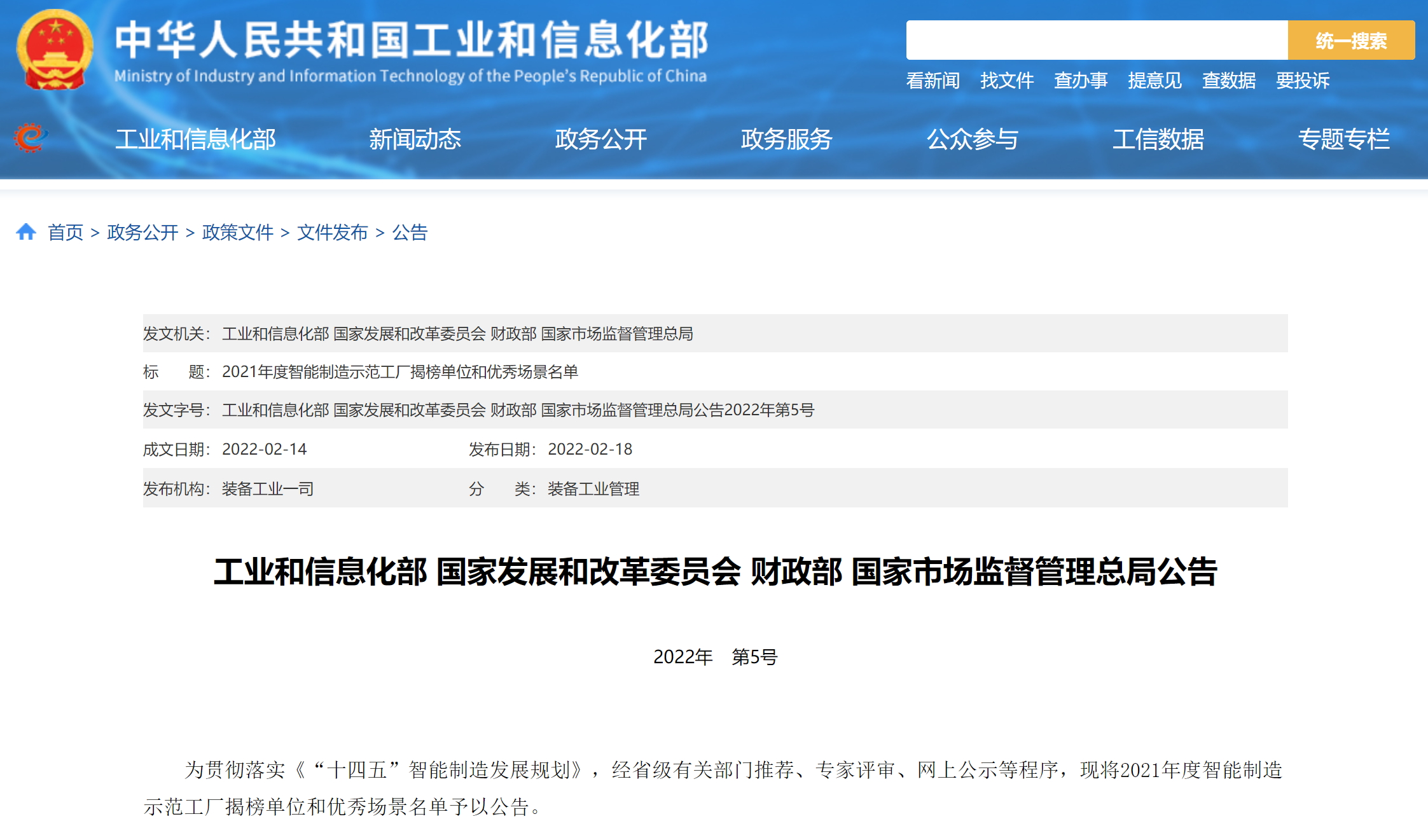
Task: Go to 首页 in the breadcrumb
Action: (x=66, y=232)
